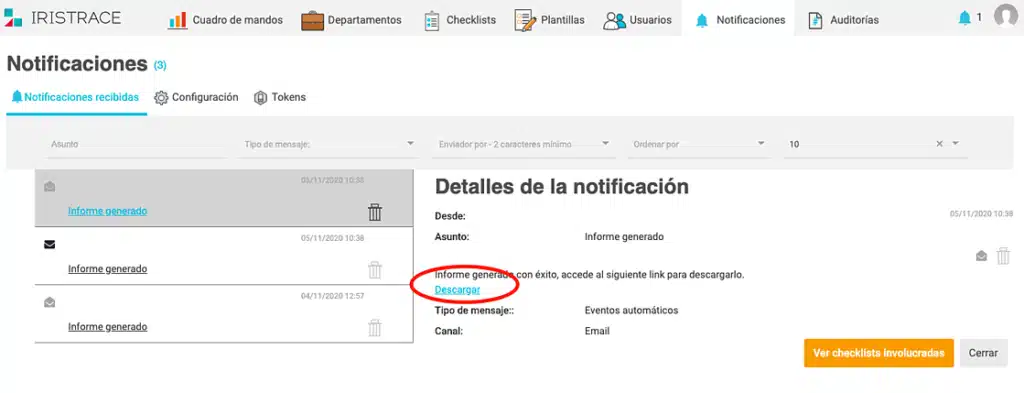The height and width of the screenshot is (393, 1024).
Task: Go to Departamentos section
Action: point(351,20)
